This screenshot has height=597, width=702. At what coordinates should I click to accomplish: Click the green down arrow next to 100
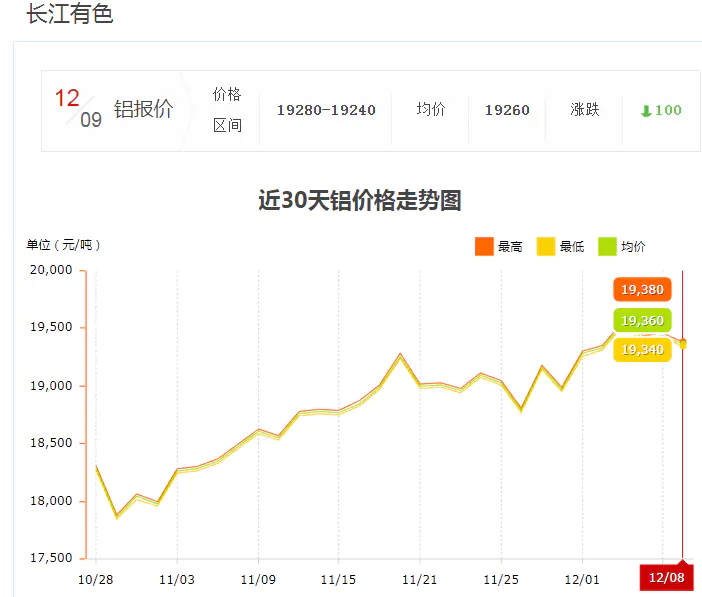pos(645,111)
